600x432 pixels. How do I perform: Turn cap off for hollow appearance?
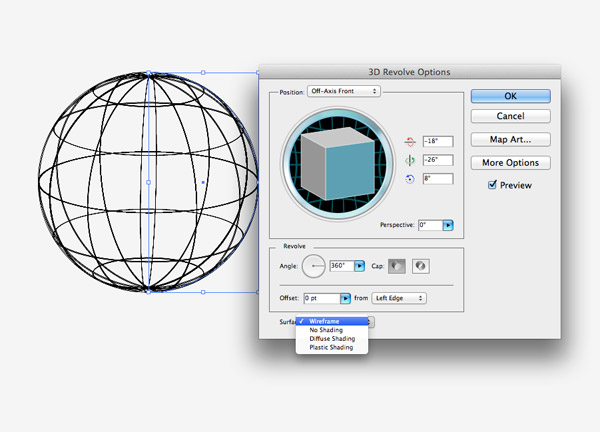420,266
